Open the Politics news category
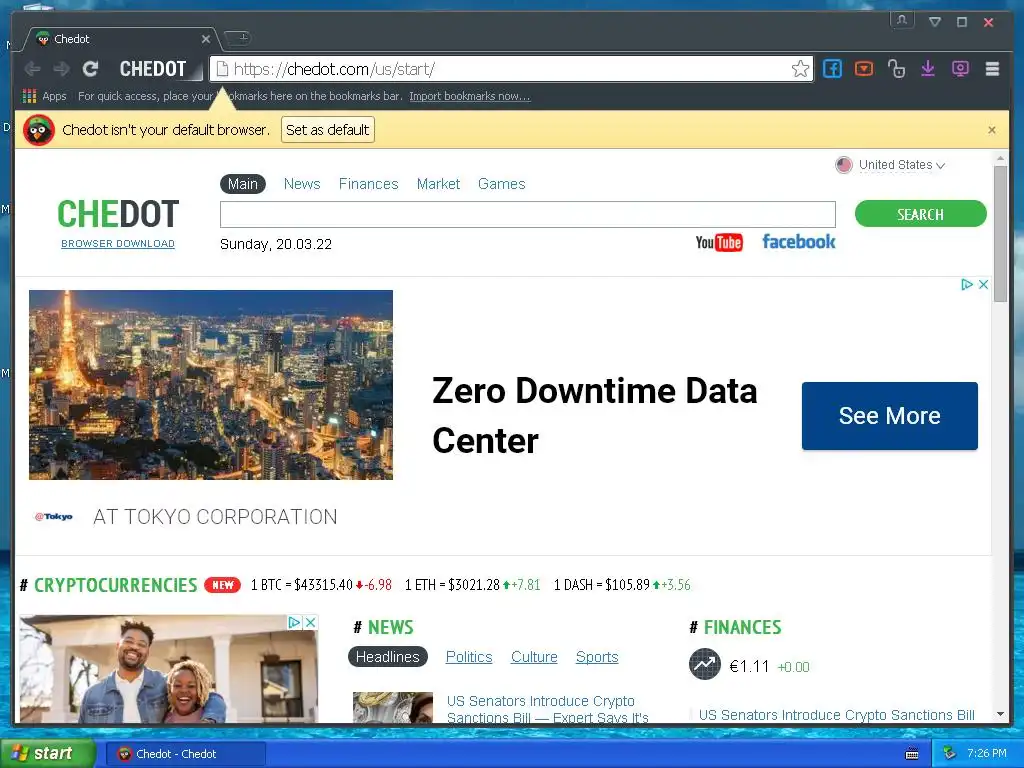The width and height of the screenshot is (1024, 768). click(x=469, y=657)
